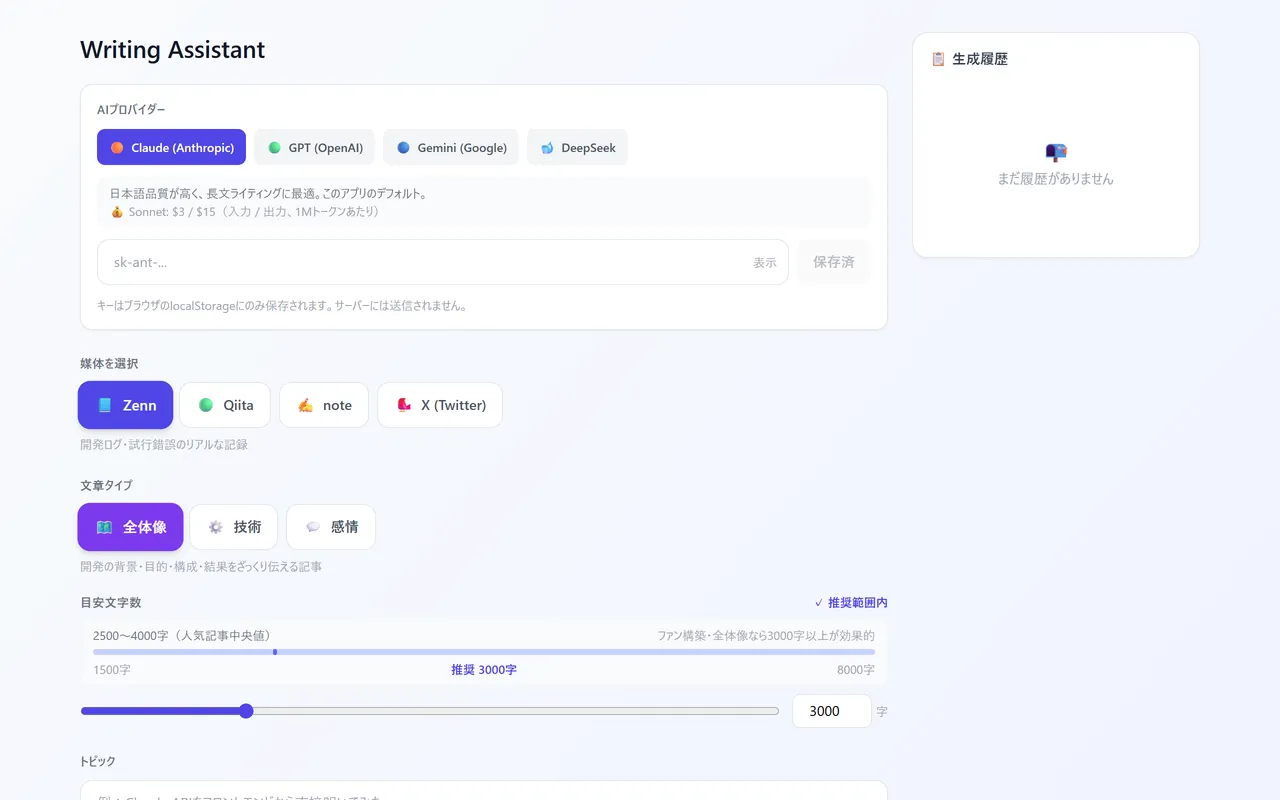Click the AIプロバイダー section label
1280x800 pixels.
pos(131,110)
